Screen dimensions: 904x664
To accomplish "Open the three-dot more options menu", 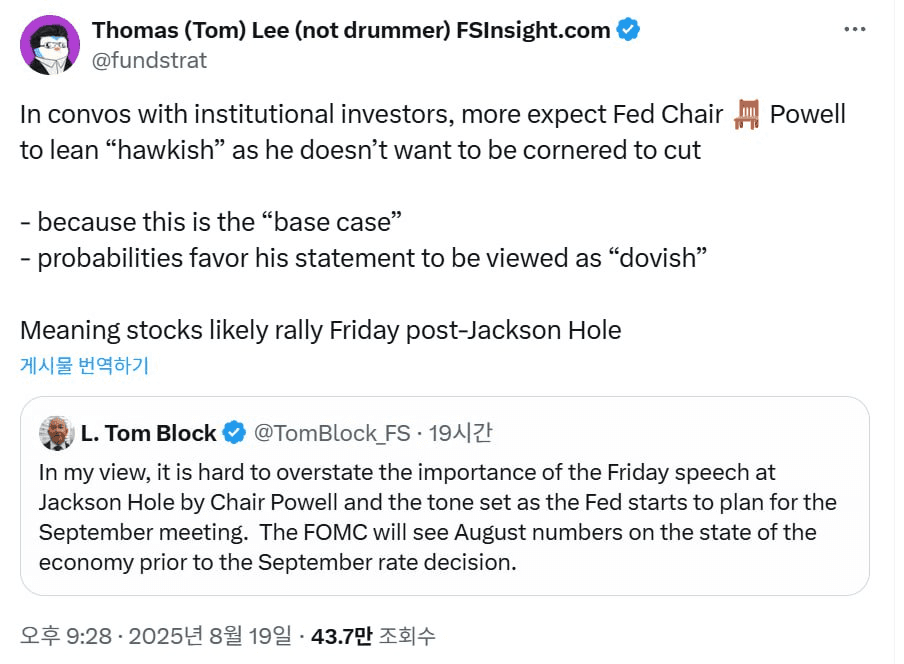I will click(854, 29).
